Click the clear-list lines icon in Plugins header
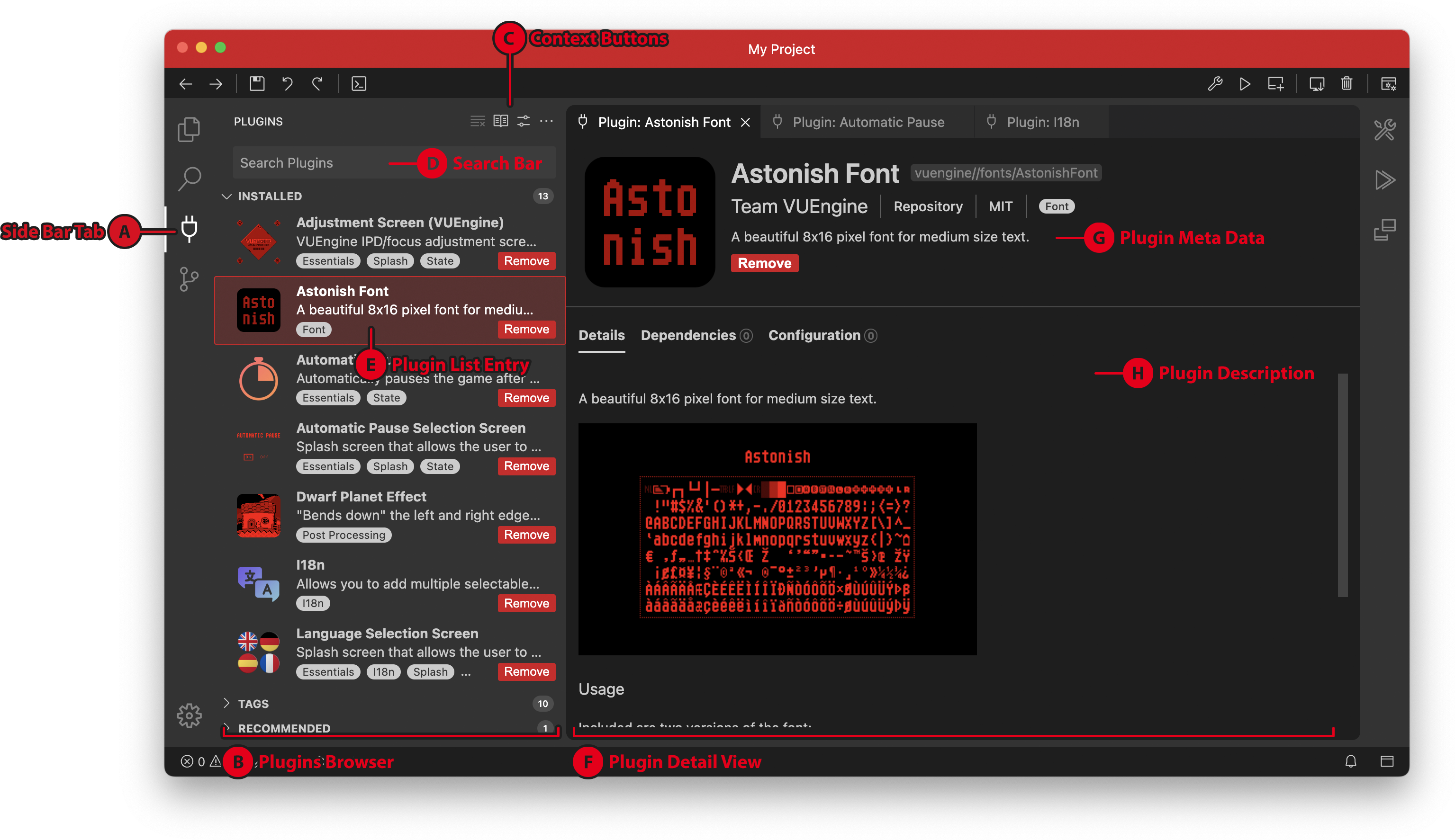The height and width of the screenshot is (840, 1455). point(477,121)
